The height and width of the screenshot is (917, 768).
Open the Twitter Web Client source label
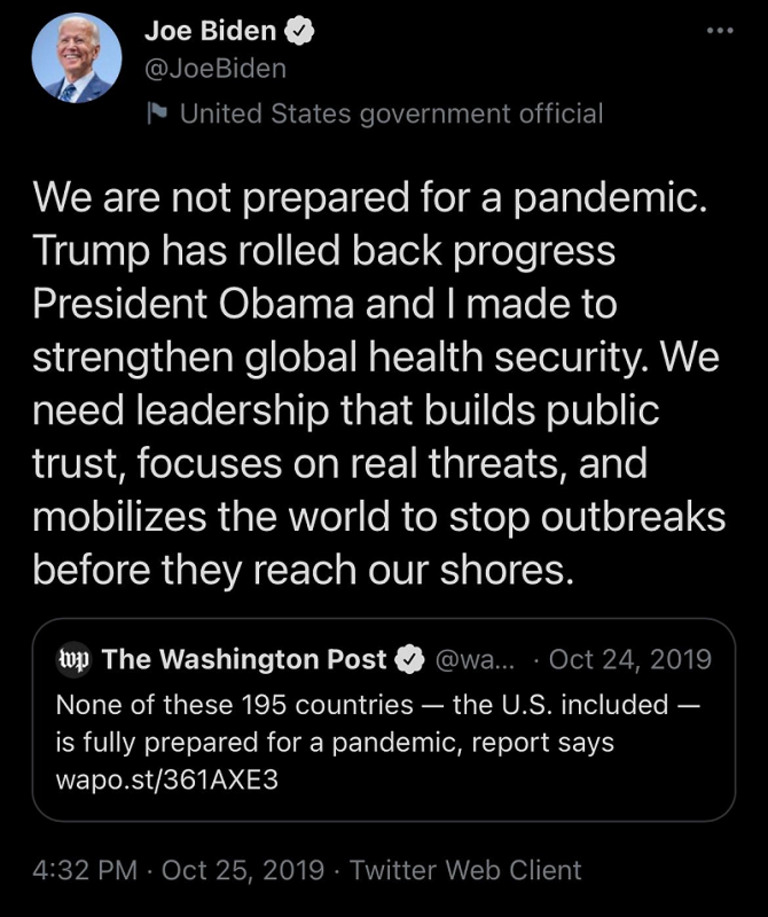[466, 870]
